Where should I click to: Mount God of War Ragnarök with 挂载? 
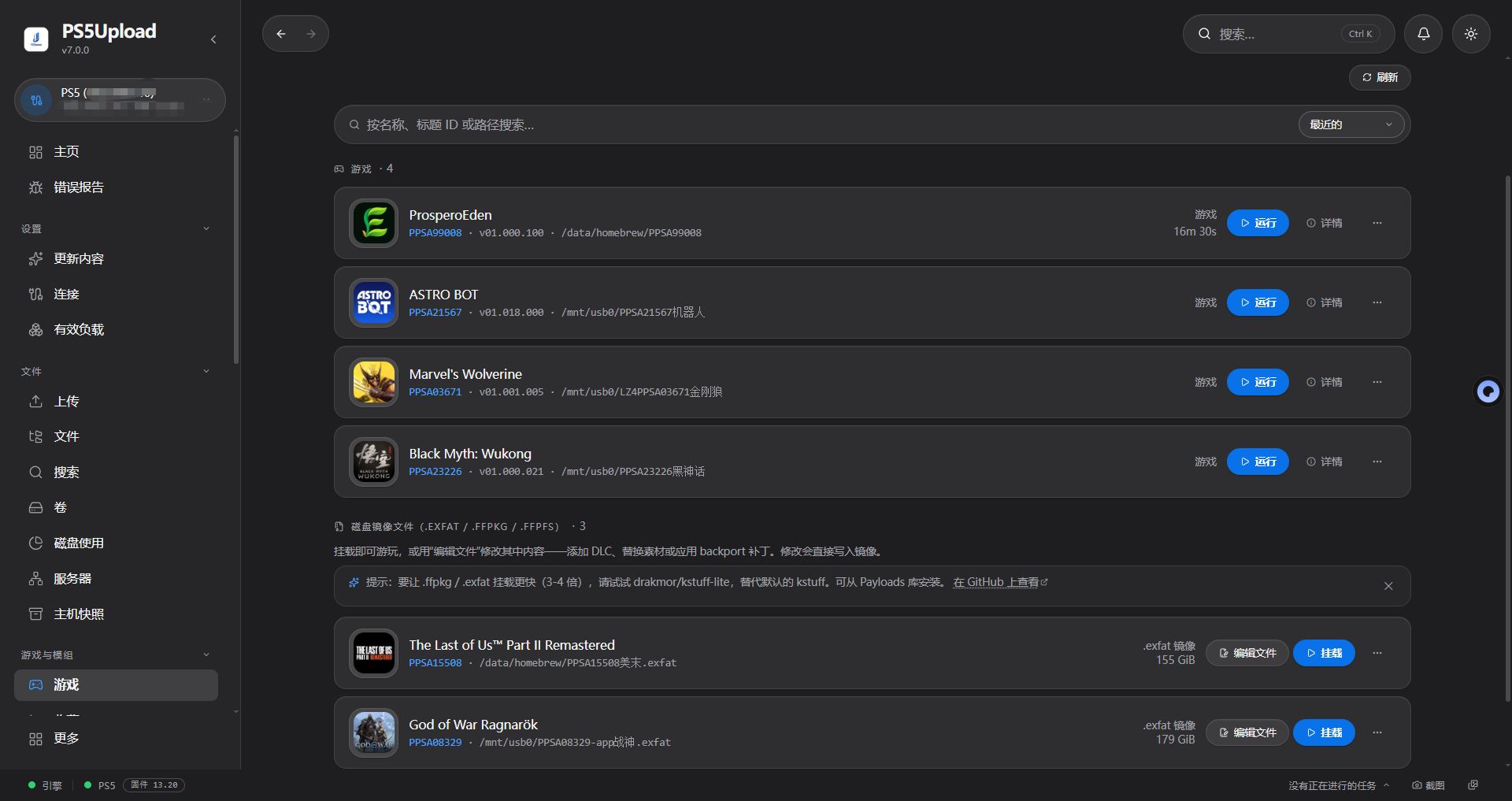click(x=1324, y=732)
